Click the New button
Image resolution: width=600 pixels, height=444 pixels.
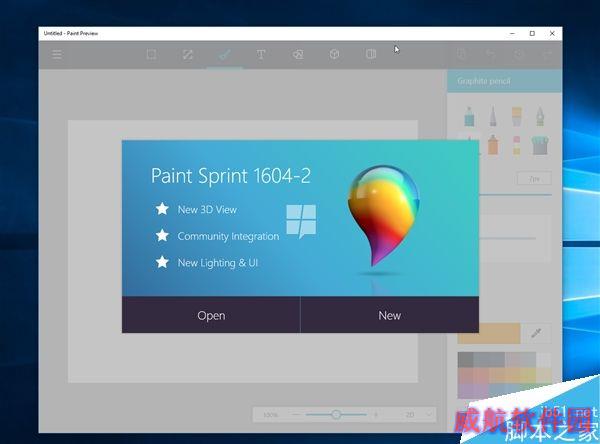pos(390,315)
